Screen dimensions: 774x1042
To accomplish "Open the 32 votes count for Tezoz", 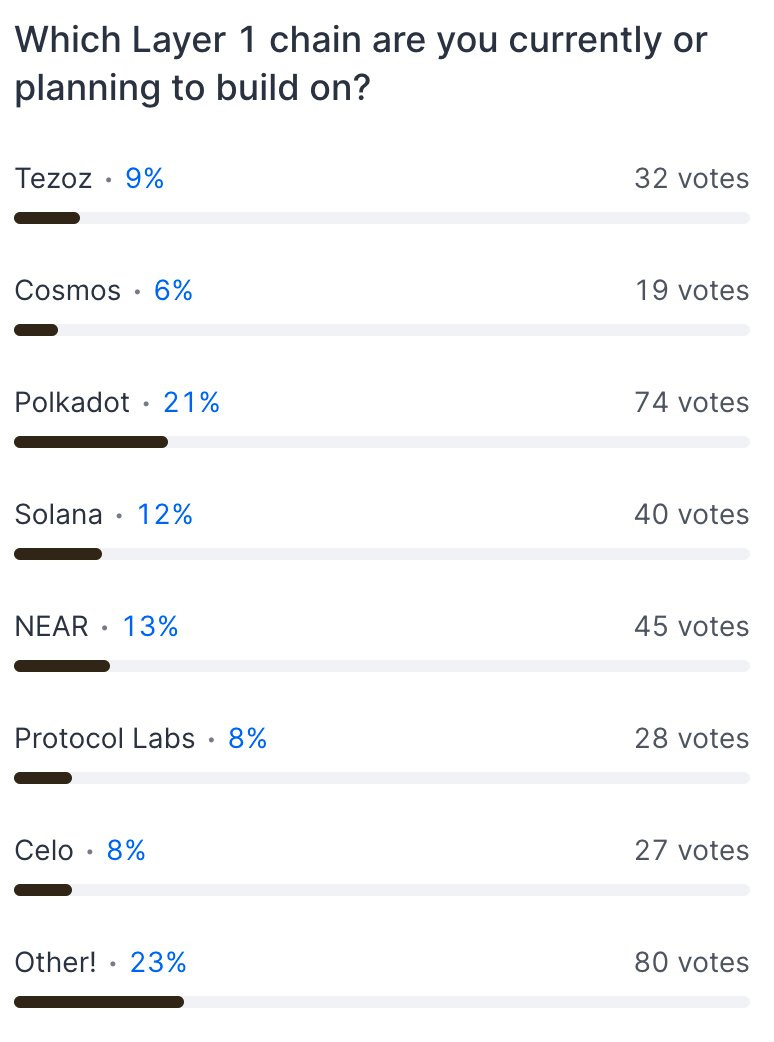I will 692,178.
